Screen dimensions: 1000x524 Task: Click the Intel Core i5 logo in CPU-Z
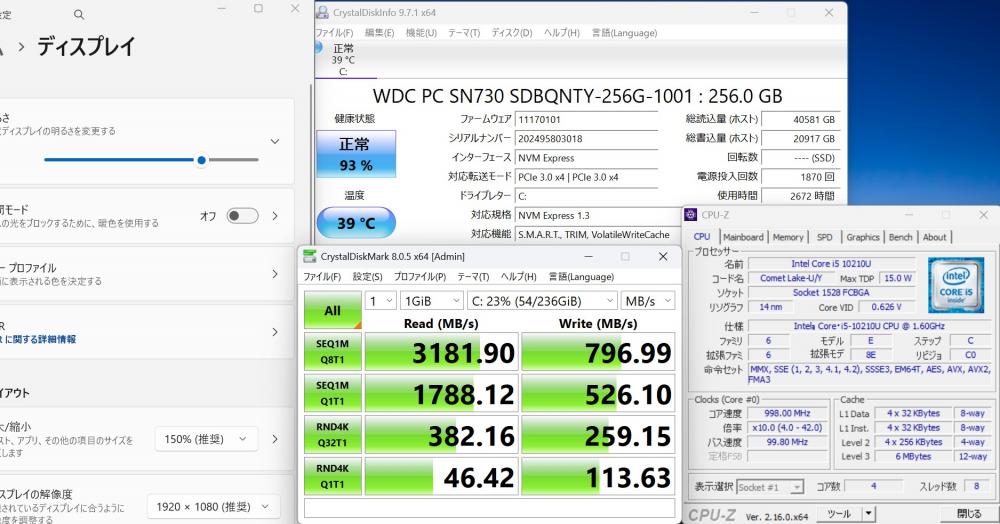click(955, 284)
